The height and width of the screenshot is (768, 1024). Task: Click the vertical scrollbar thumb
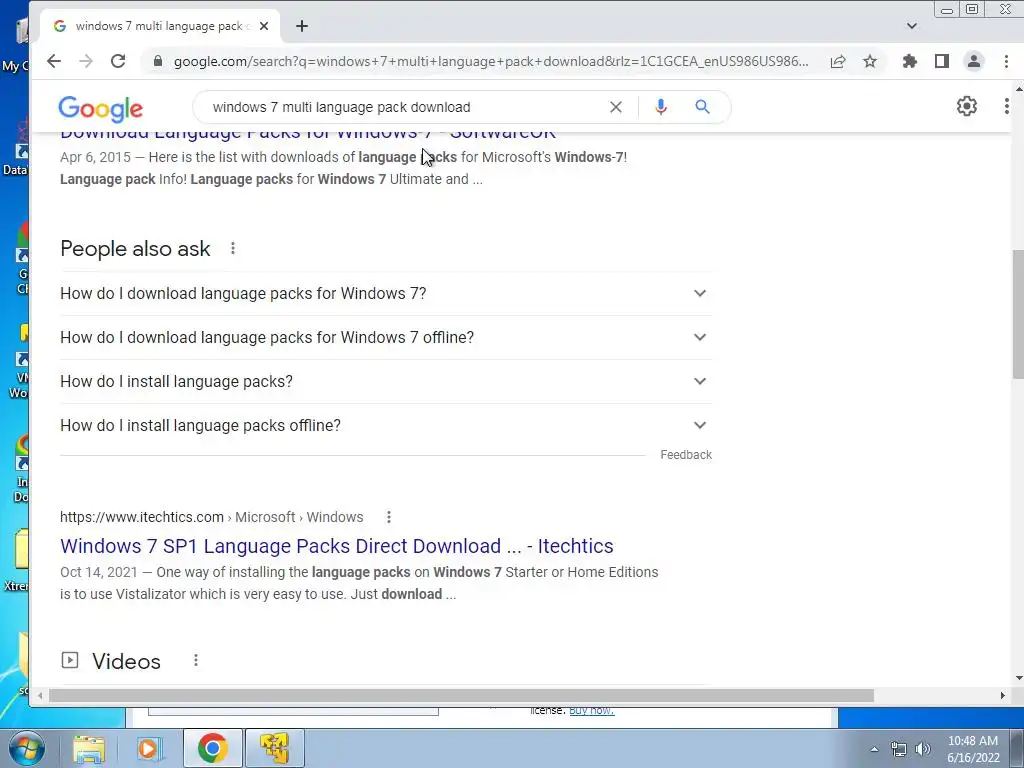click(1018, 313)
